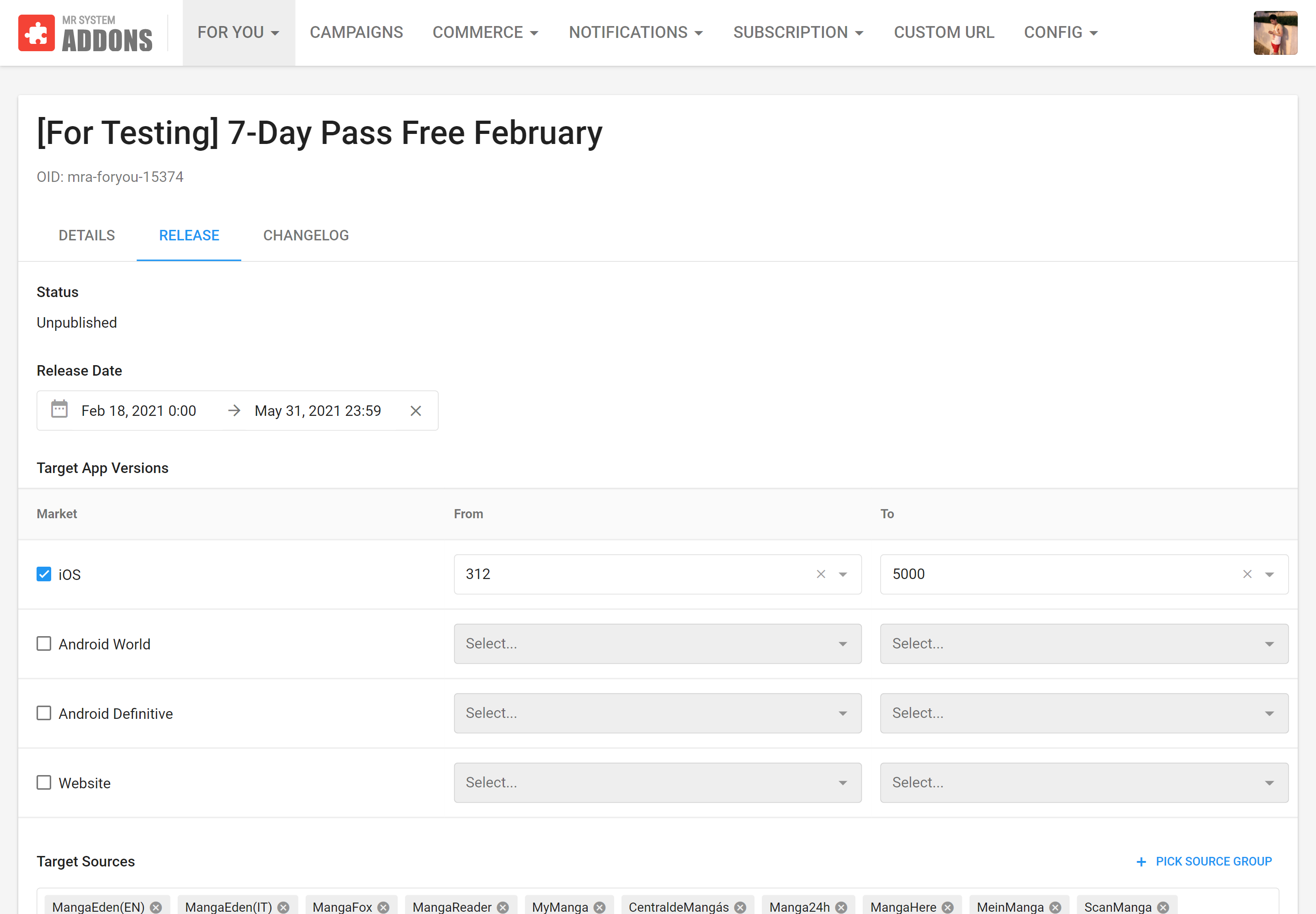1316x914 pixels.
Task: Switch to the Changelog tab
Action: coord(306,235)
